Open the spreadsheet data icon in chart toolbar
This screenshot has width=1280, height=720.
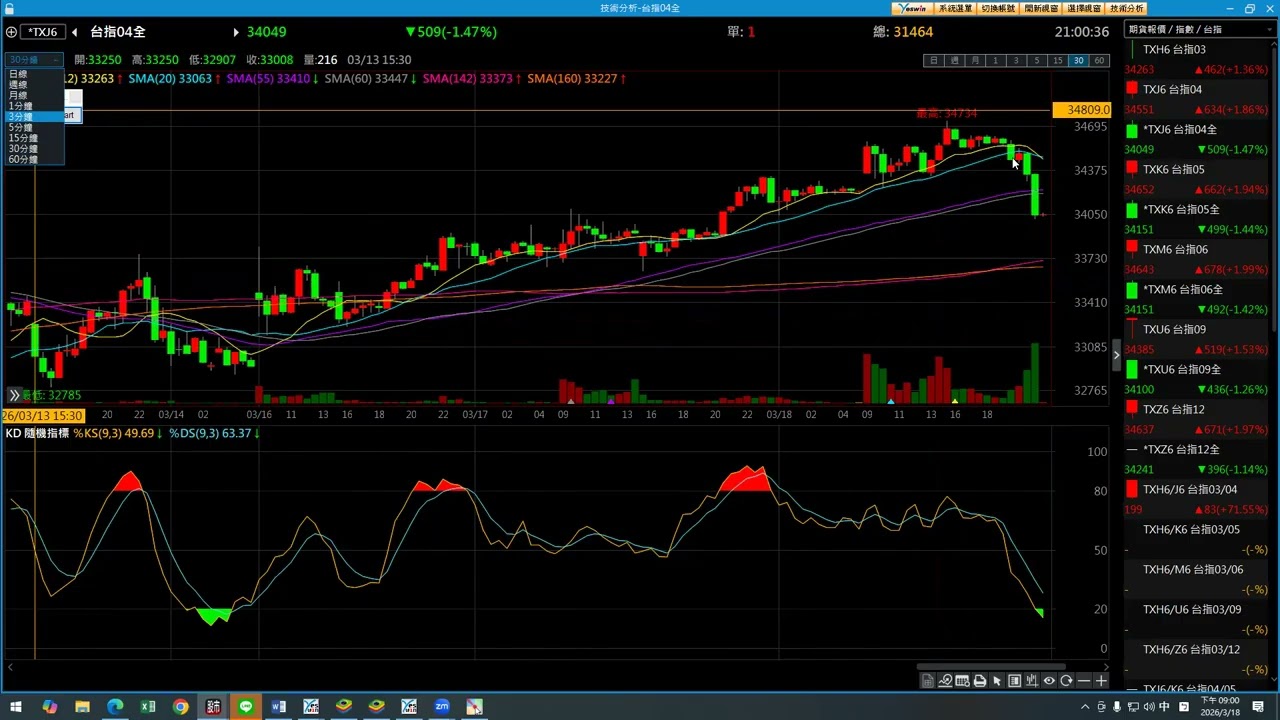click(927, 681)
